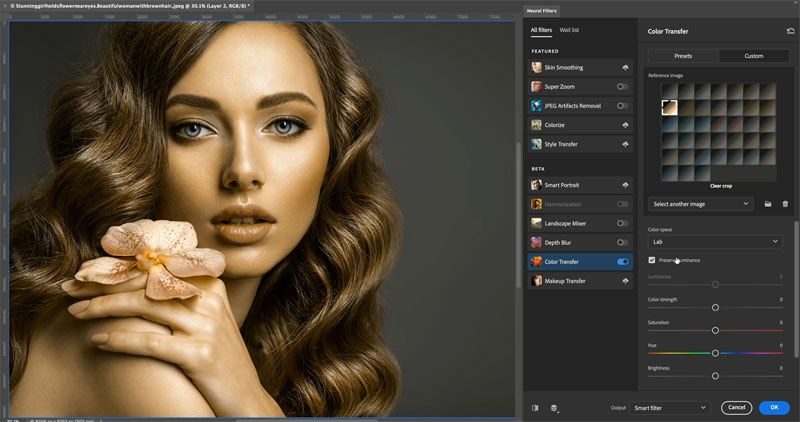
Task: Click the layer preview stack icon
Action: click(x=554, y=408)
